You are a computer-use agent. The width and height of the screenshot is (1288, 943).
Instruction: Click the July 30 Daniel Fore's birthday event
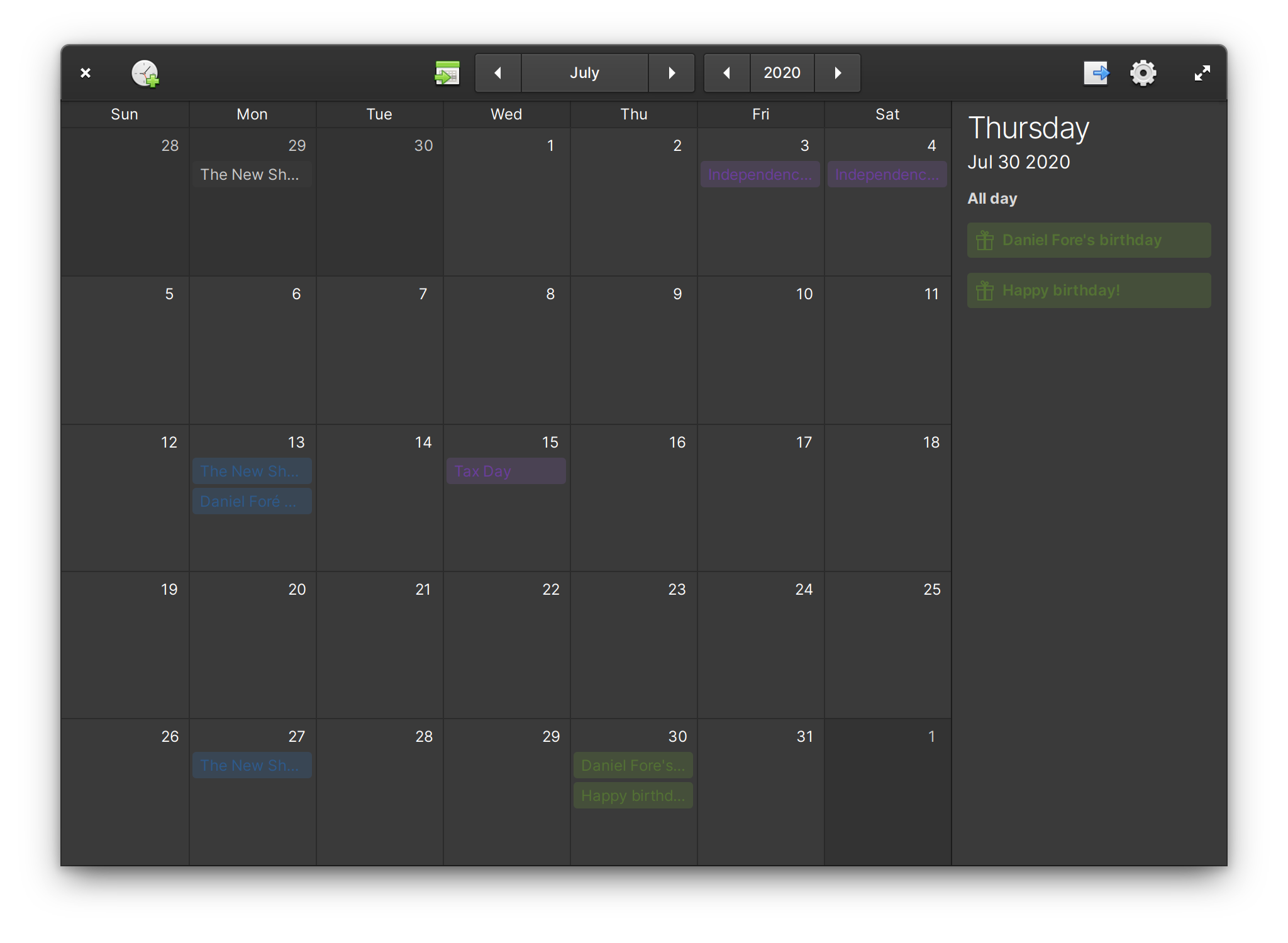coord(631,766)
